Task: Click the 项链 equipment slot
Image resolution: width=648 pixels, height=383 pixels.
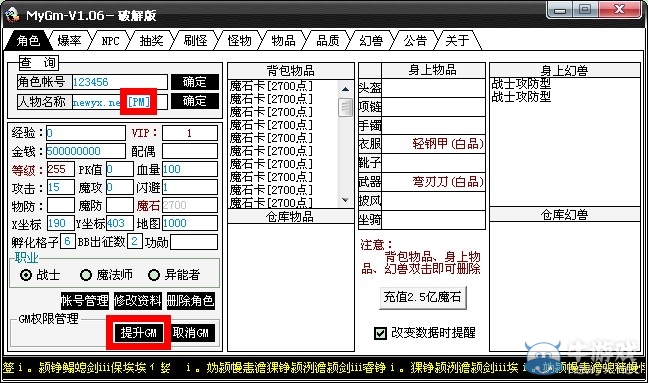Action: pos(433,107)
